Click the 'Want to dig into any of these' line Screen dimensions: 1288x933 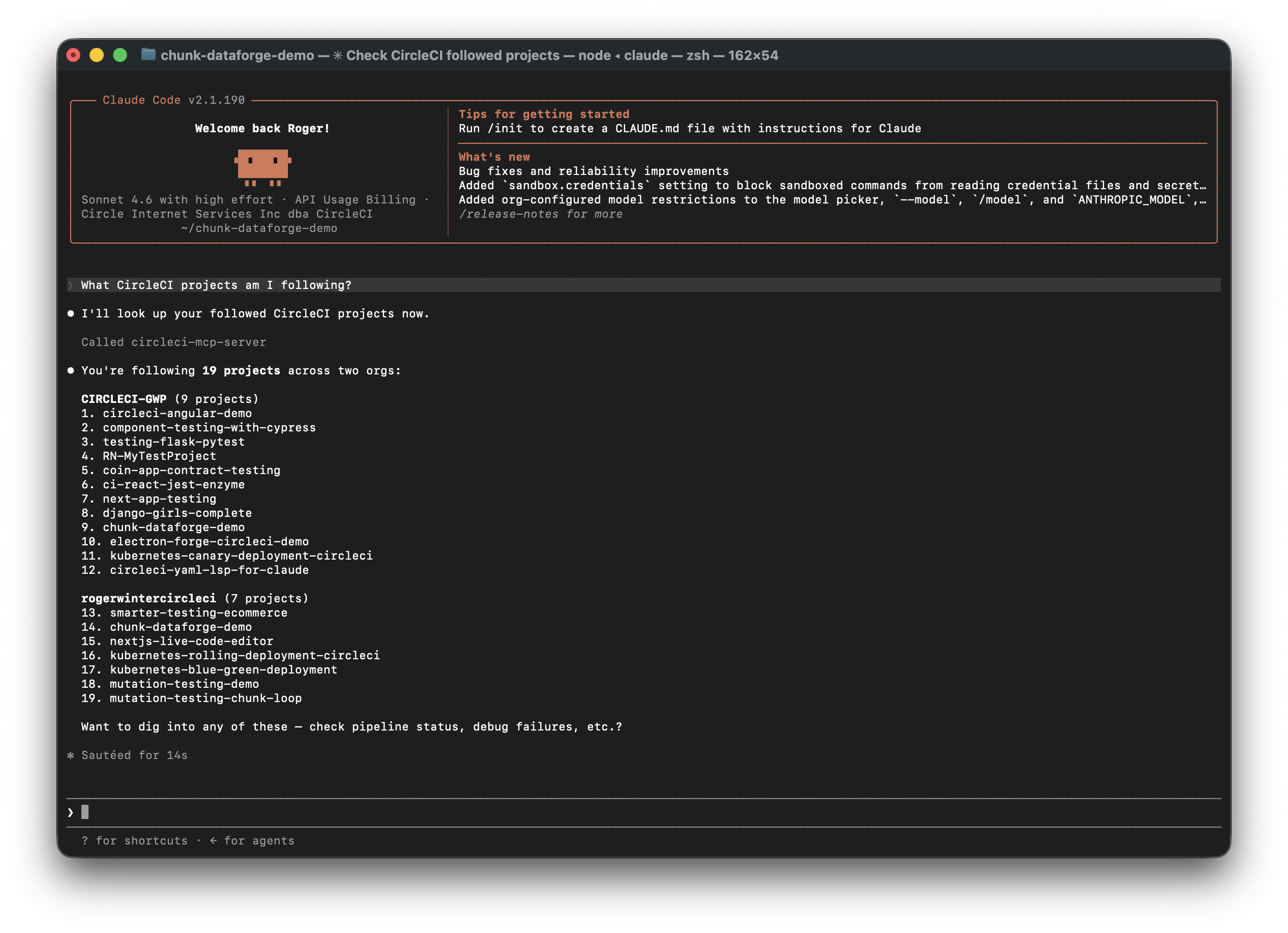click(x=352, y=727)
